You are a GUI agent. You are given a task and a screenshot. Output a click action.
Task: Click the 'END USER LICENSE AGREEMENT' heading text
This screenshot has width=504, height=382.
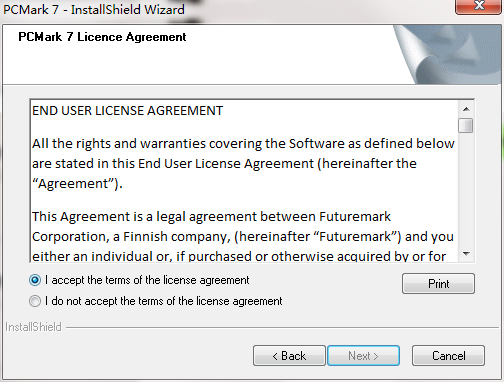(128, 111)
